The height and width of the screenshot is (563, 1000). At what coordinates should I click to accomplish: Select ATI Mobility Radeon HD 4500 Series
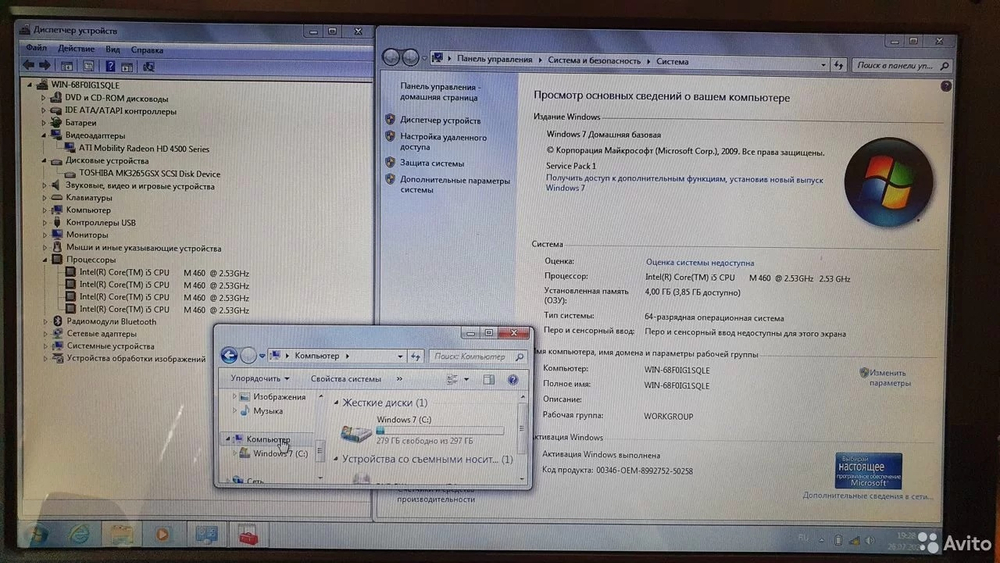143,149
